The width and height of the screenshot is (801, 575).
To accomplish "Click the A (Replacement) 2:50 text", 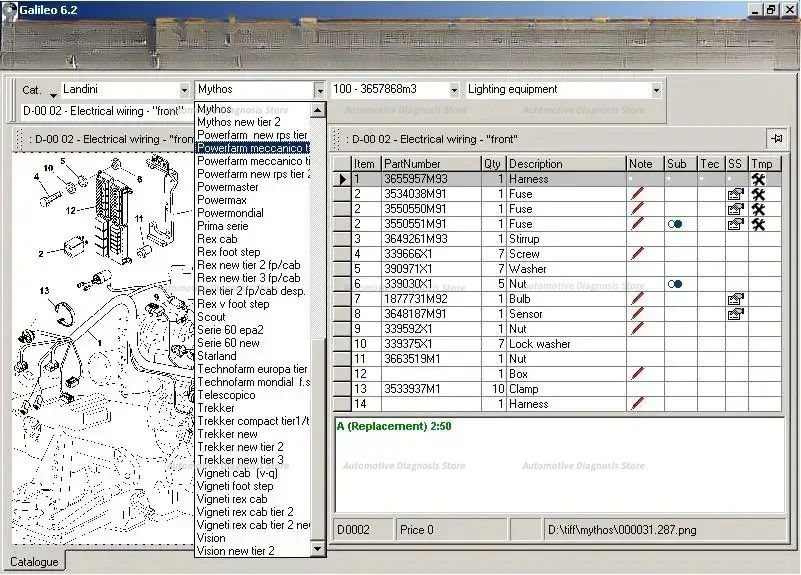I will 394,426.
